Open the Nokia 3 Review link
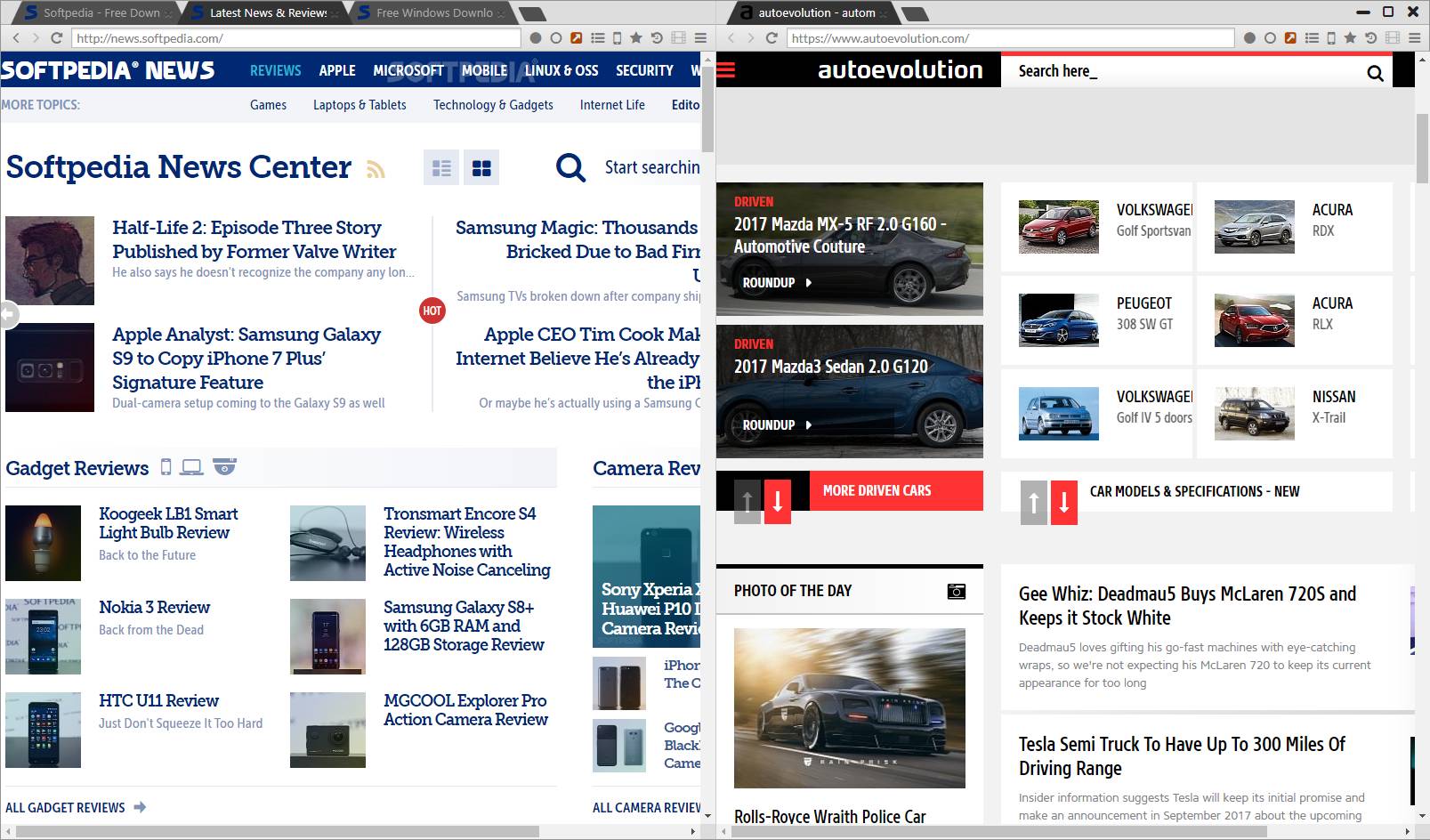 pos(154,607)
